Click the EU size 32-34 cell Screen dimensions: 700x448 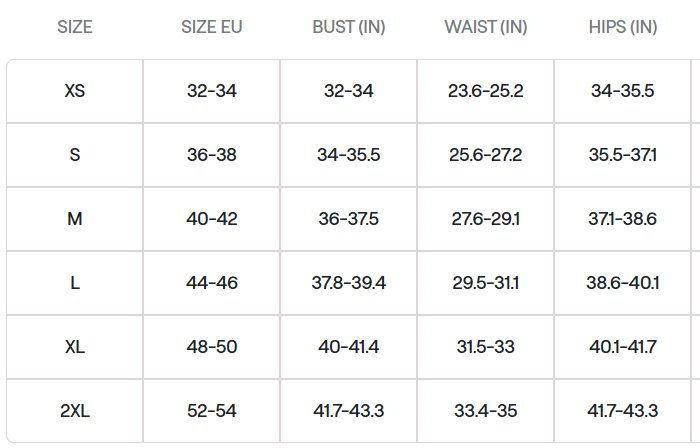212,91
